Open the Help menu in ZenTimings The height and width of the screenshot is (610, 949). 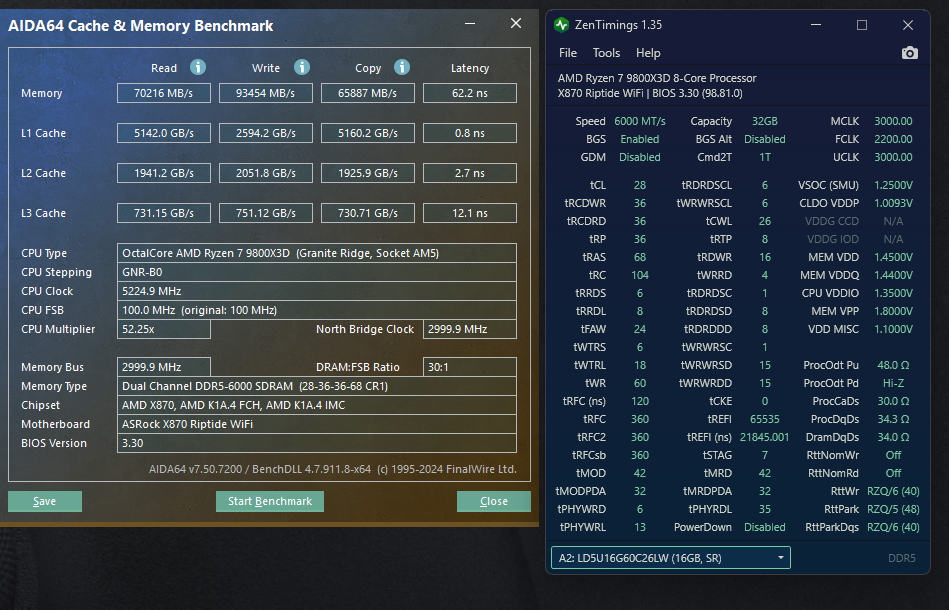pyautogui.click(x=648, y=53)
